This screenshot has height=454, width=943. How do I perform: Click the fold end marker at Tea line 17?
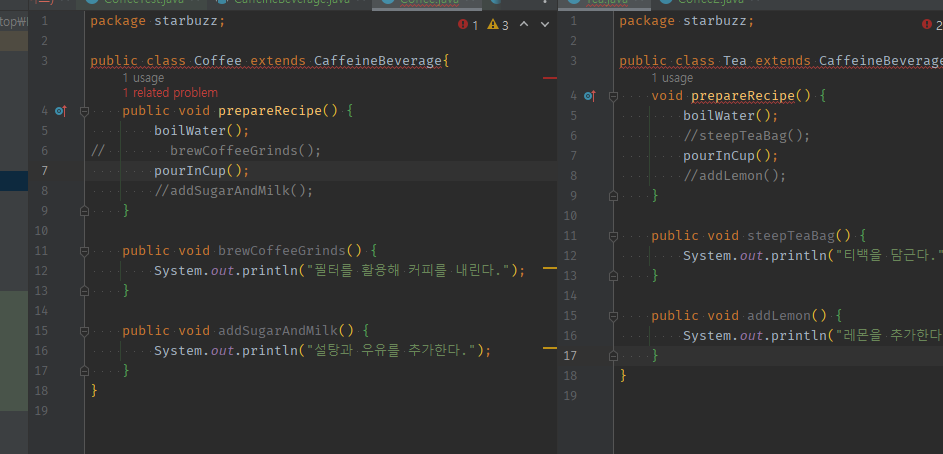click(613, 356)
